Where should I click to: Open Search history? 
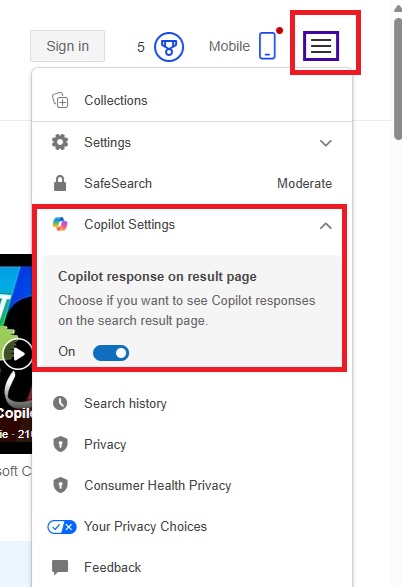[x=192, y=403]
